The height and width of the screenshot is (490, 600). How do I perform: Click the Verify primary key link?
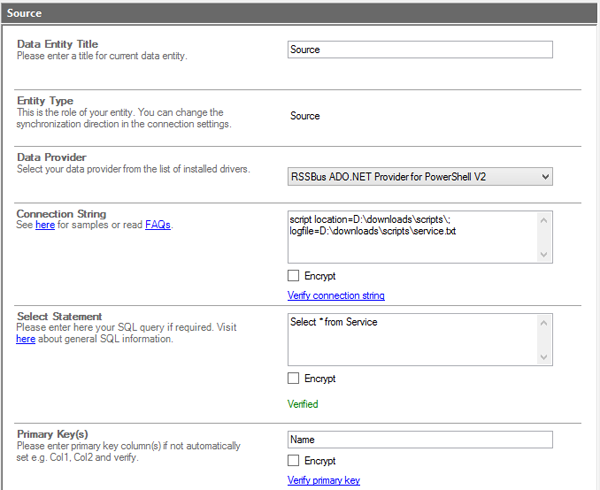[x=323, y=480]
